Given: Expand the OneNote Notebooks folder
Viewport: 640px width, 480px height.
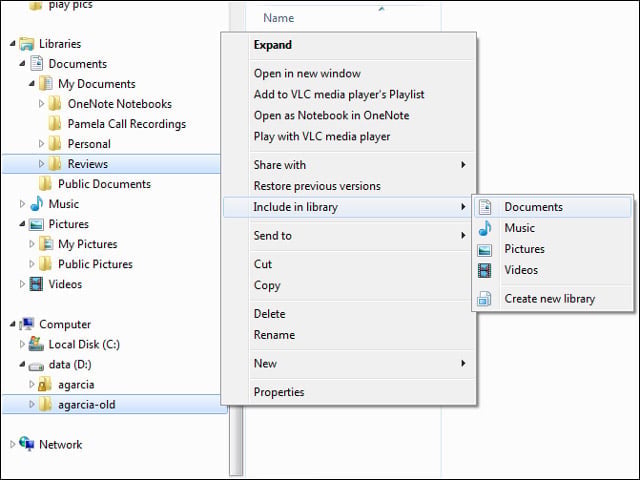Looking at the screenshot, I should pyautogui.click(x=41, y=104).
